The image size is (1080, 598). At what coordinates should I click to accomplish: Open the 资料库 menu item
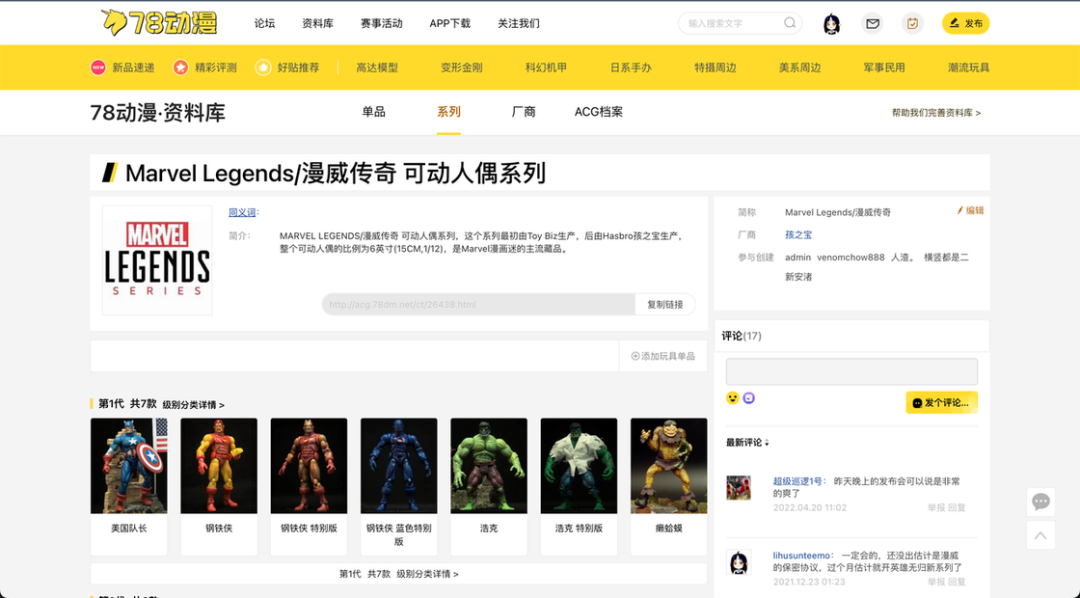pos(318,23)
